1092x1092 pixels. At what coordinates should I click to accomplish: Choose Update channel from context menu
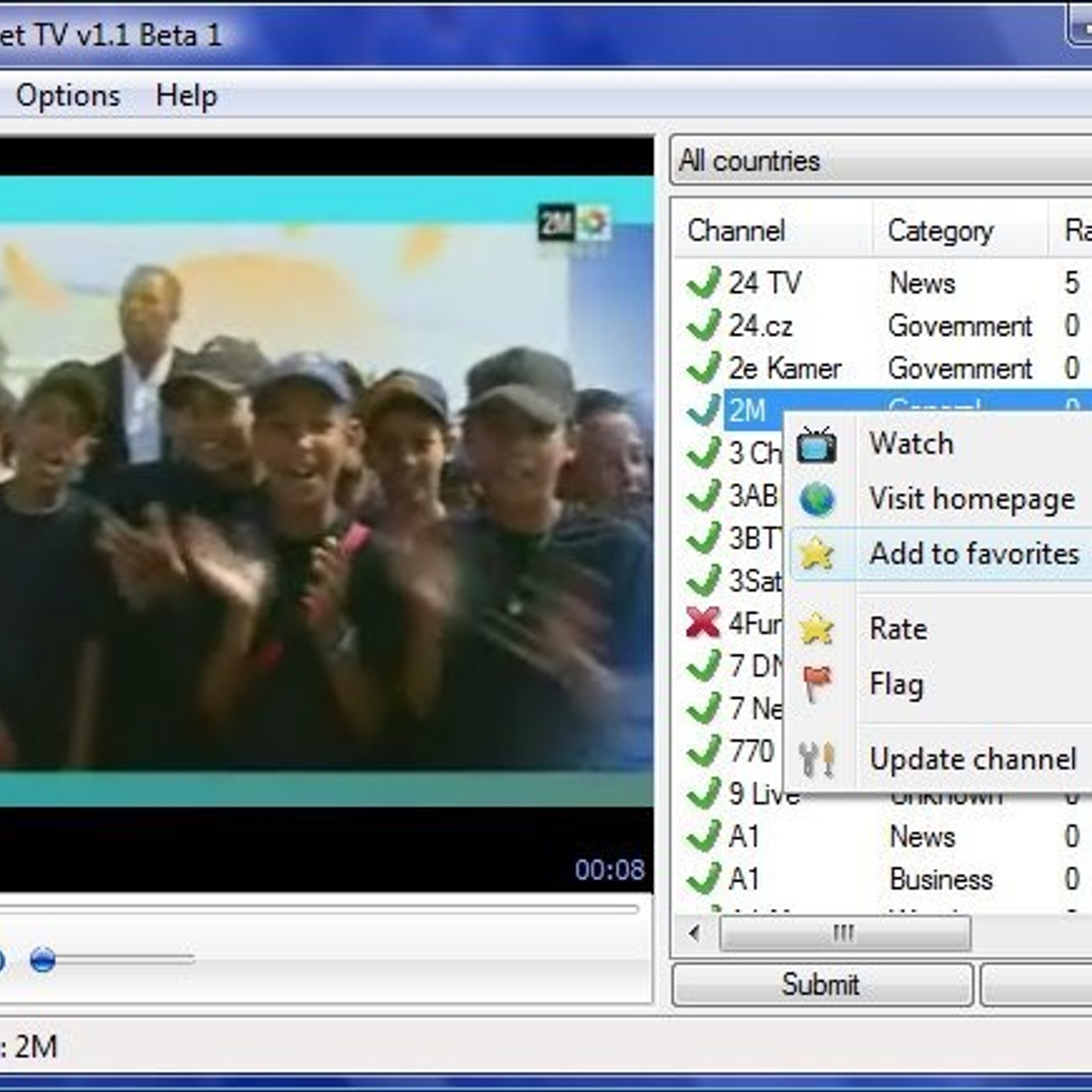click(943, 759)
